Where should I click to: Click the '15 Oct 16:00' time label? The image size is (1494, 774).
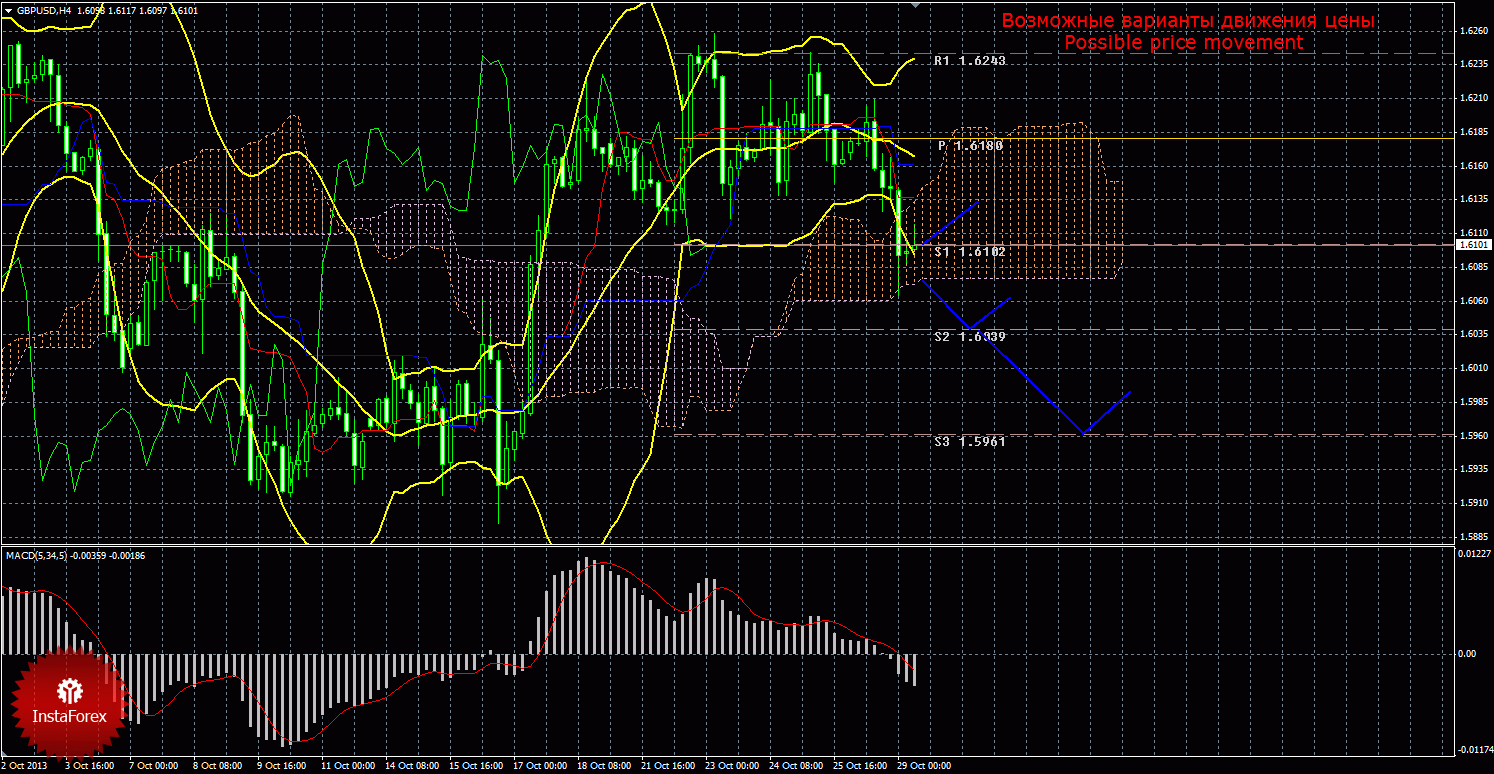476,766
